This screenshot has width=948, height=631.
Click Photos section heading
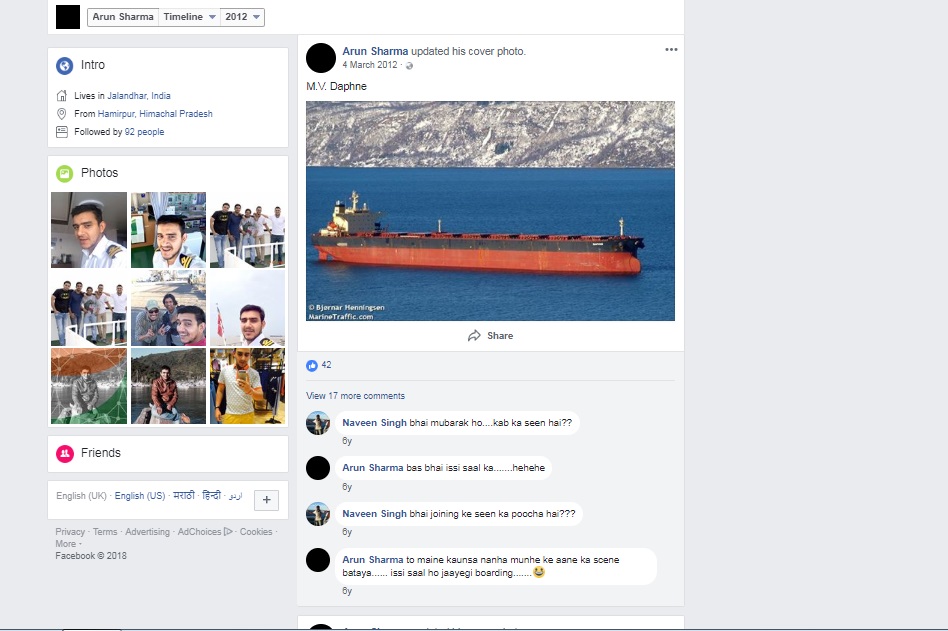pyautogui.click(x=100, y=173)
